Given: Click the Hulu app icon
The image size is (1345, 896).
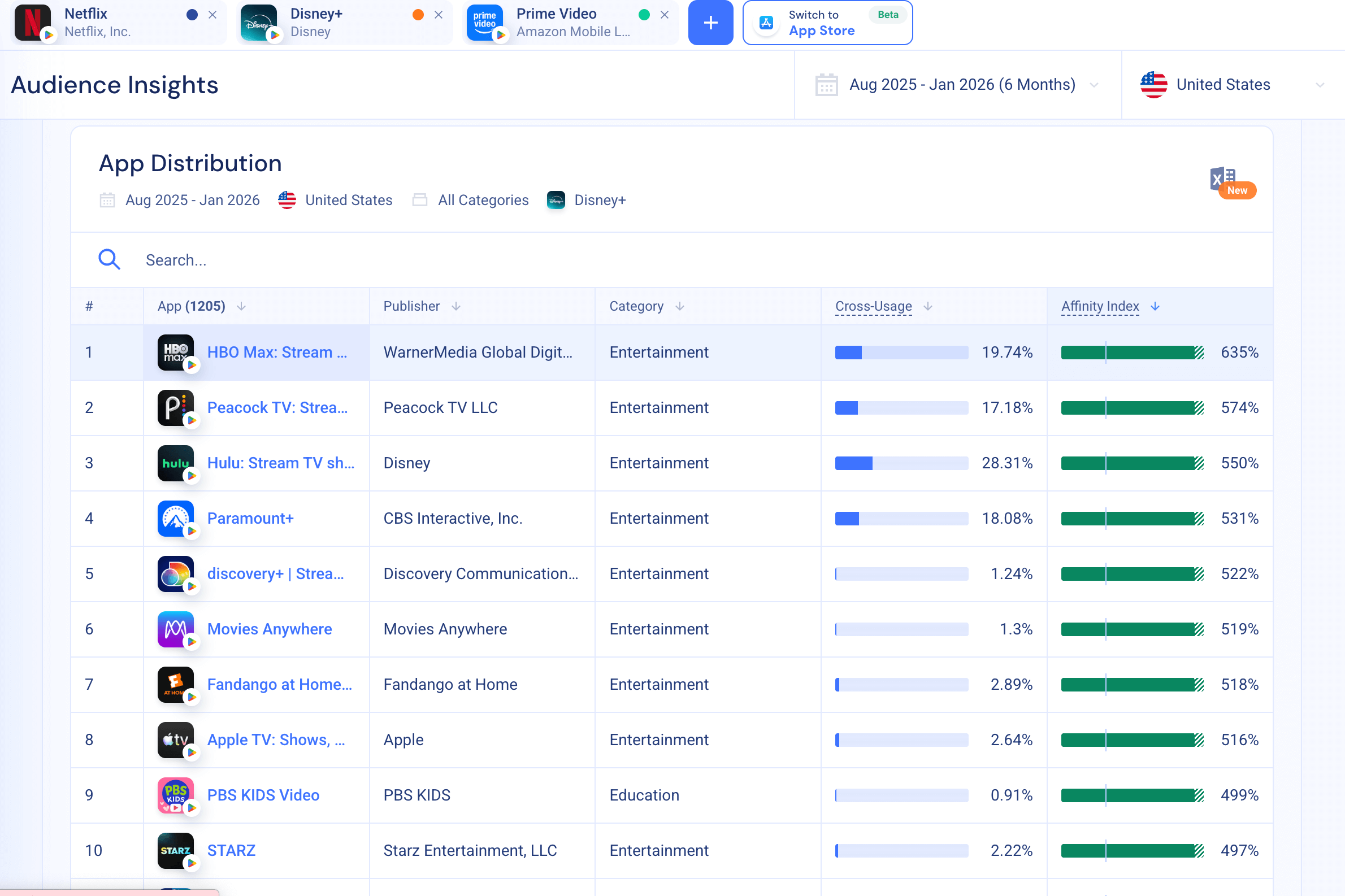Looking at the screenshot, I should coord(176,463).
